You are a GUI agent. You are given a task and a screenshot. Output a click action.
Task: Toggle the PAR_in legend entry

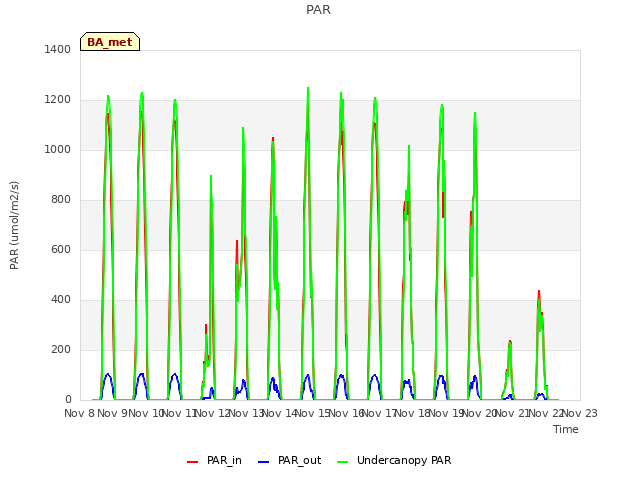(x=215, y=460)
